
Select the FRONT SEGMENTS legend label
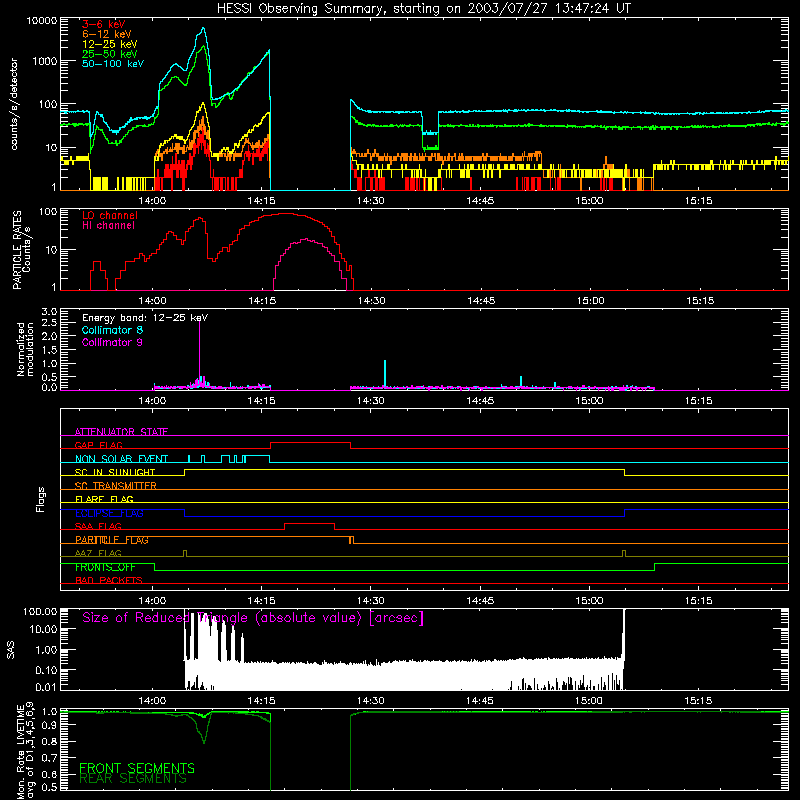(x=137, y=768)
